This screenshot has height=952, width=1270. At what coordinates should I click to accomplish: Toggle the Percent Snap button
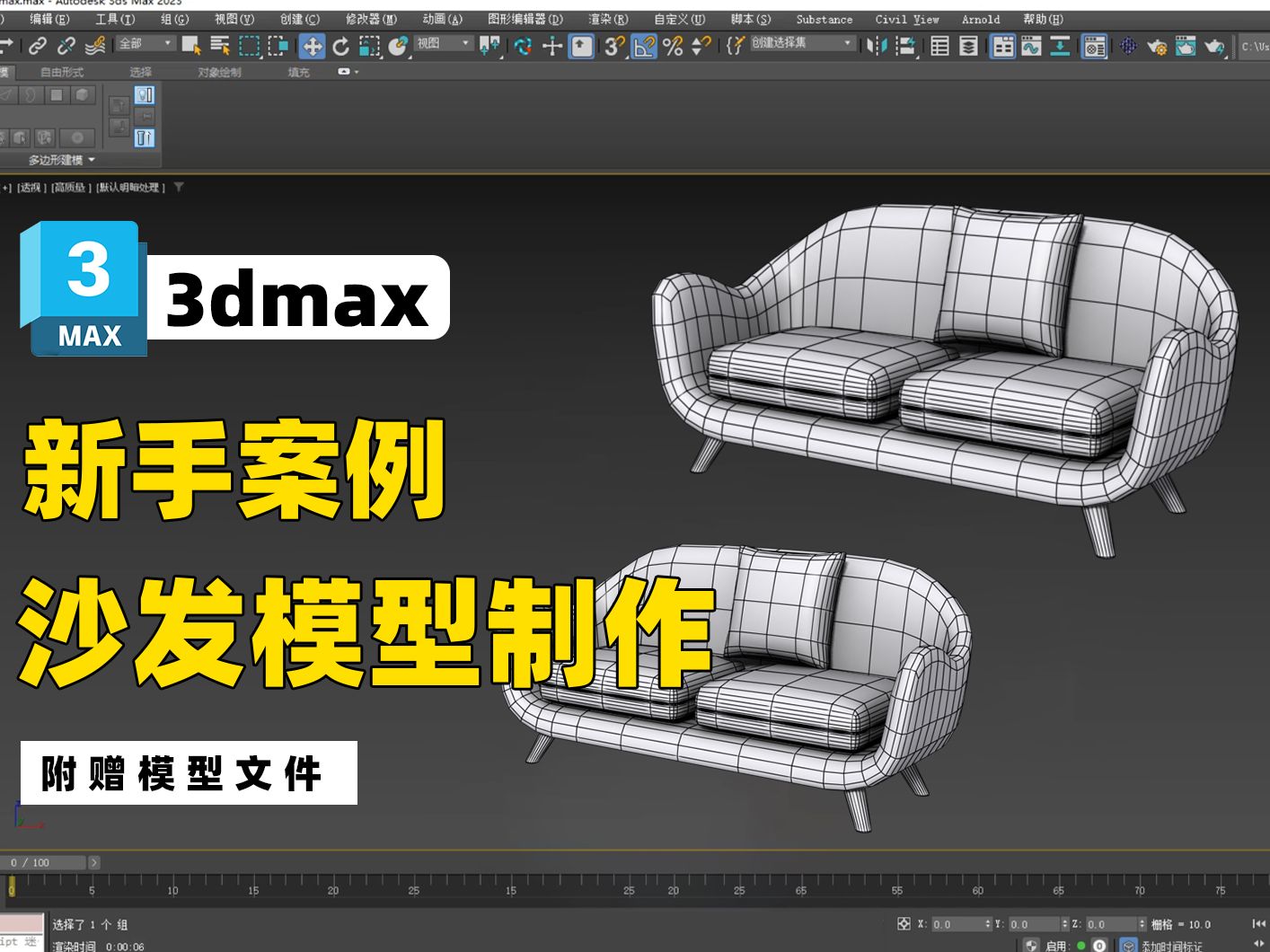(x=673, y=45)
